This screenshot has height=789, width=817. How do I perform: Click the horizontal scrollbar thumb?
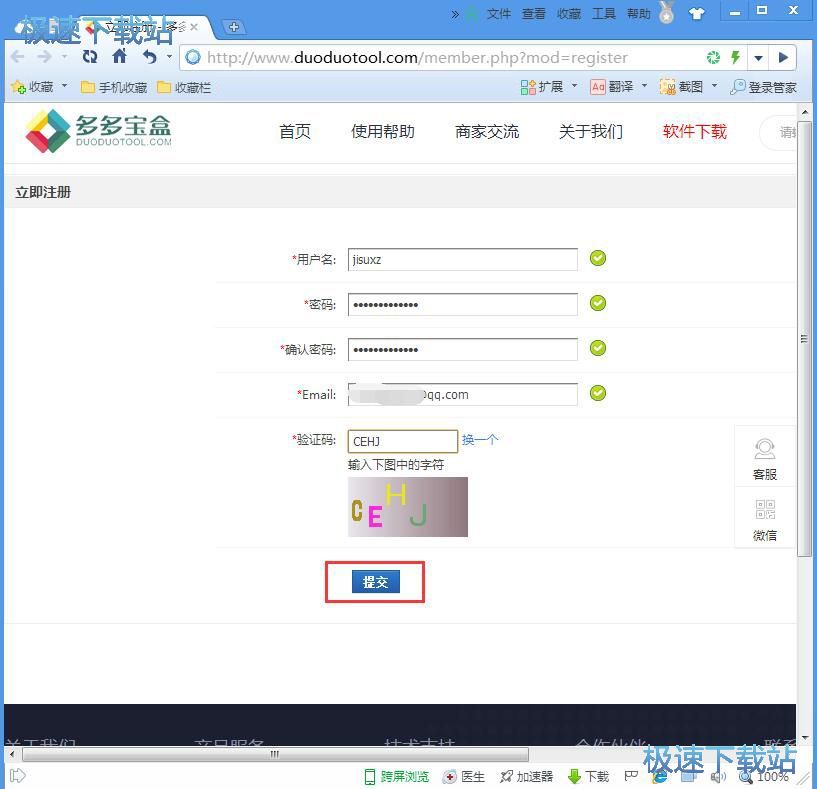coord(275,754)
